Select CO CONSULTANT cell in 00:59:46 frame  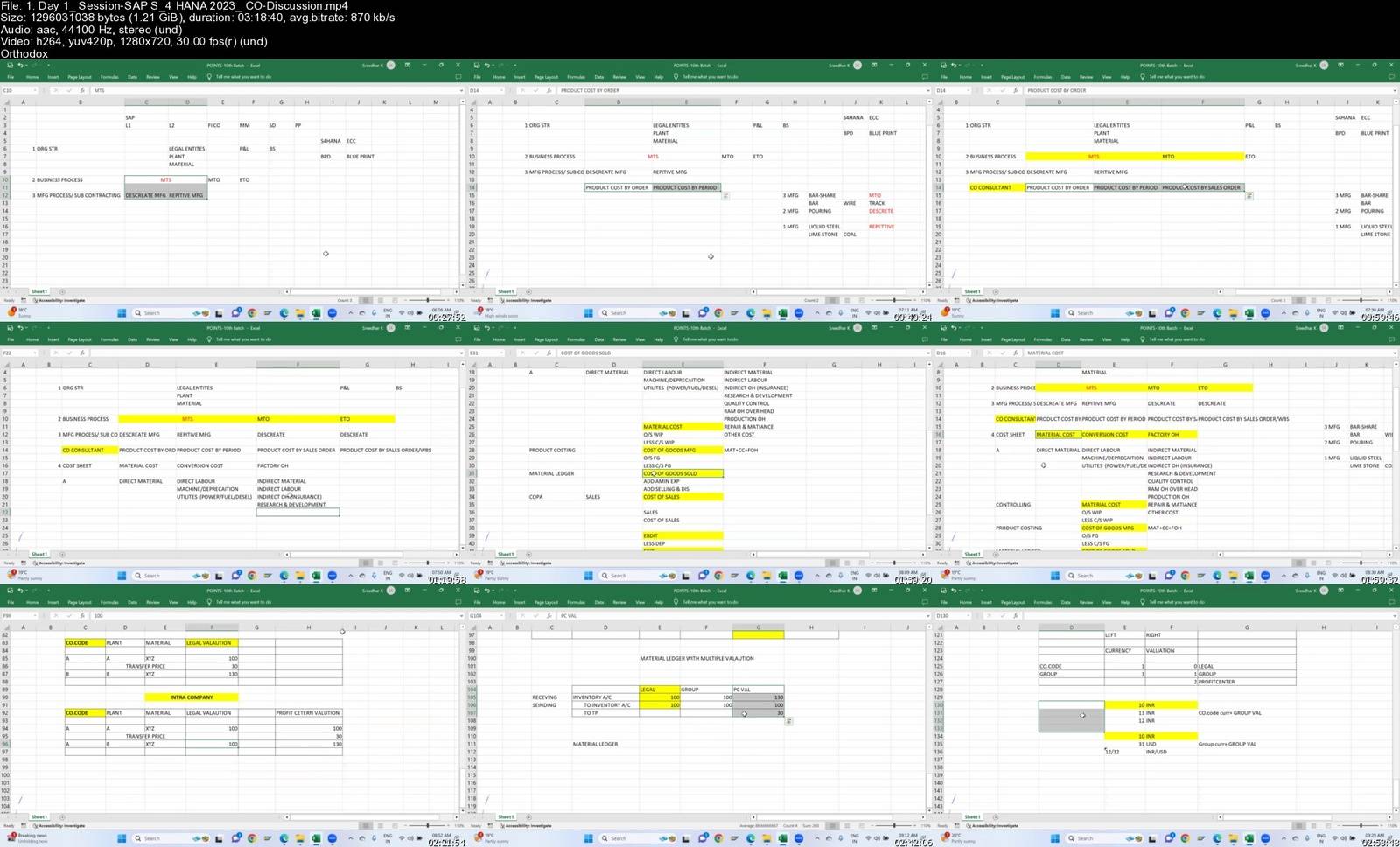pos(996,187)
